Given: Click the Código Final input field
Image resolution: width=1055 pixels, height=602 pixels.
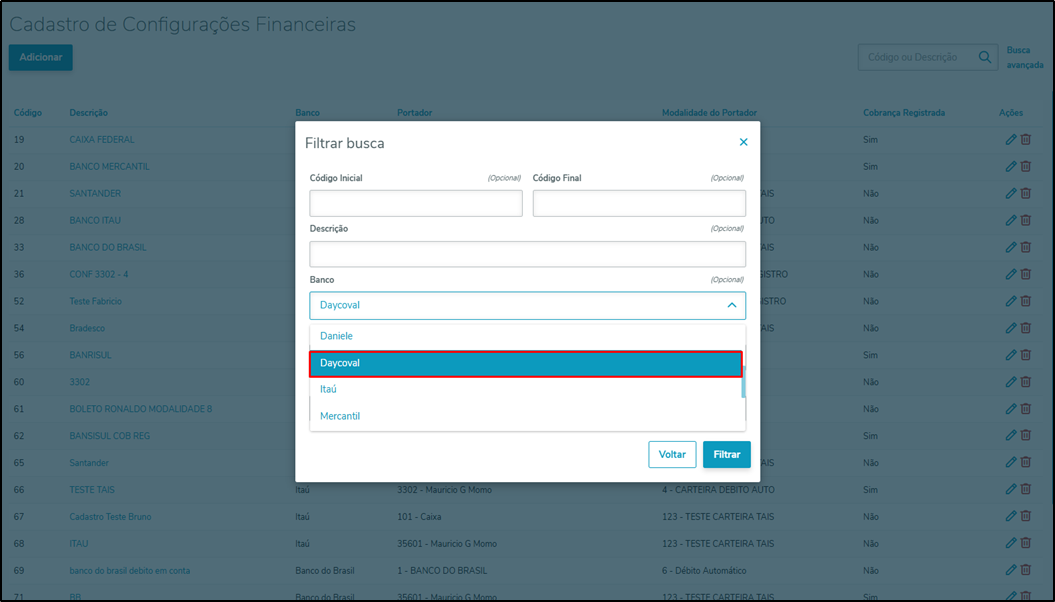Looking at the screenshot, I should pyautogui.click(x=639, y=203).
